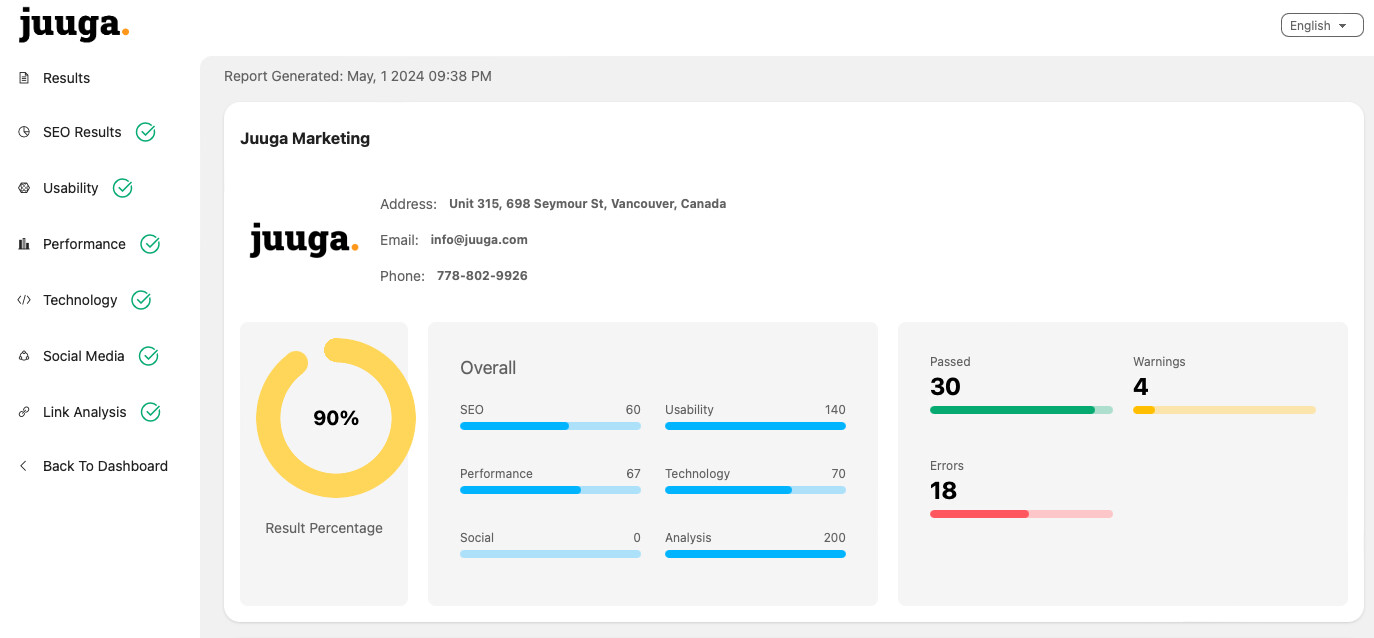Go to Social Media results section

(x=84, y=356)
